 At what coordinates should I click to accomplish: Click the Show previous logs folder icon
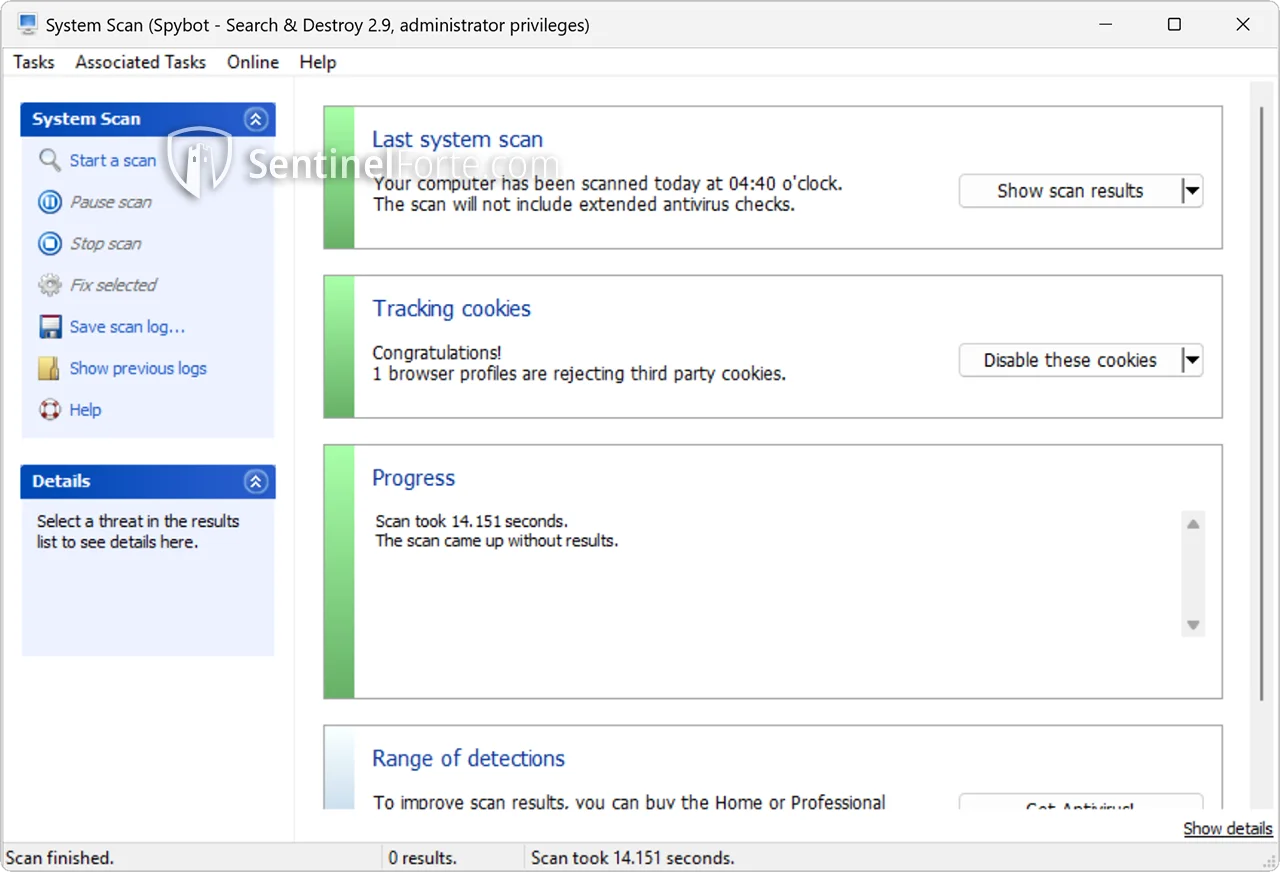tap(50, 368)
